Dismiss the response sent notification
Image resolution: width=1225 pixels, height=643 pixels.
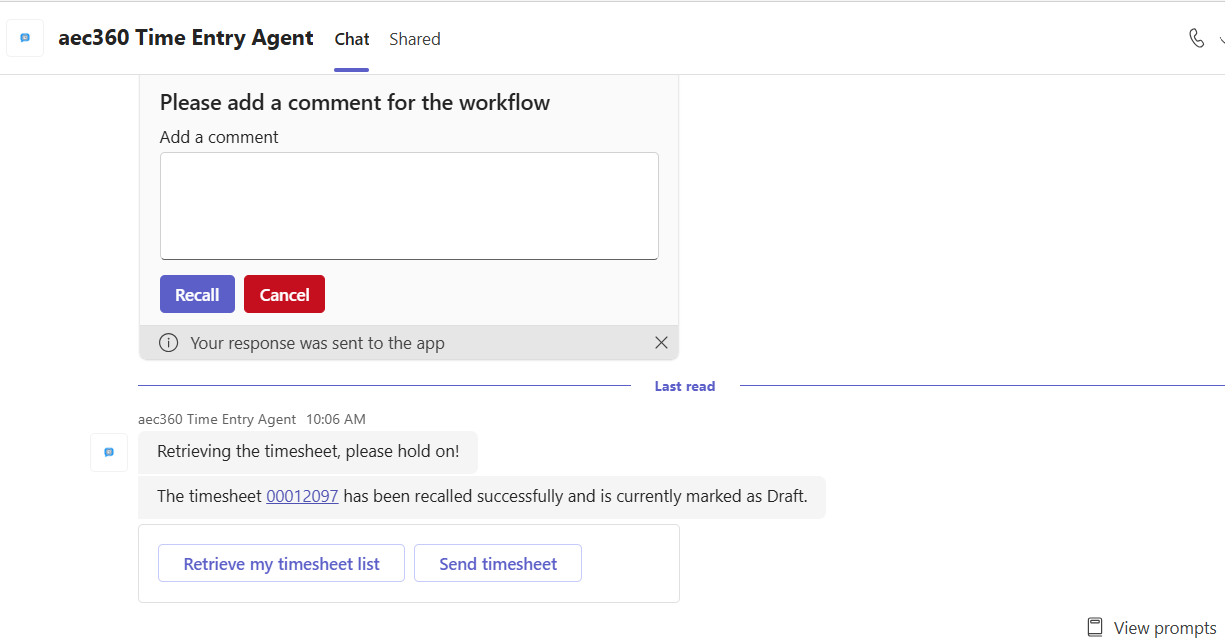coord(661,342)
